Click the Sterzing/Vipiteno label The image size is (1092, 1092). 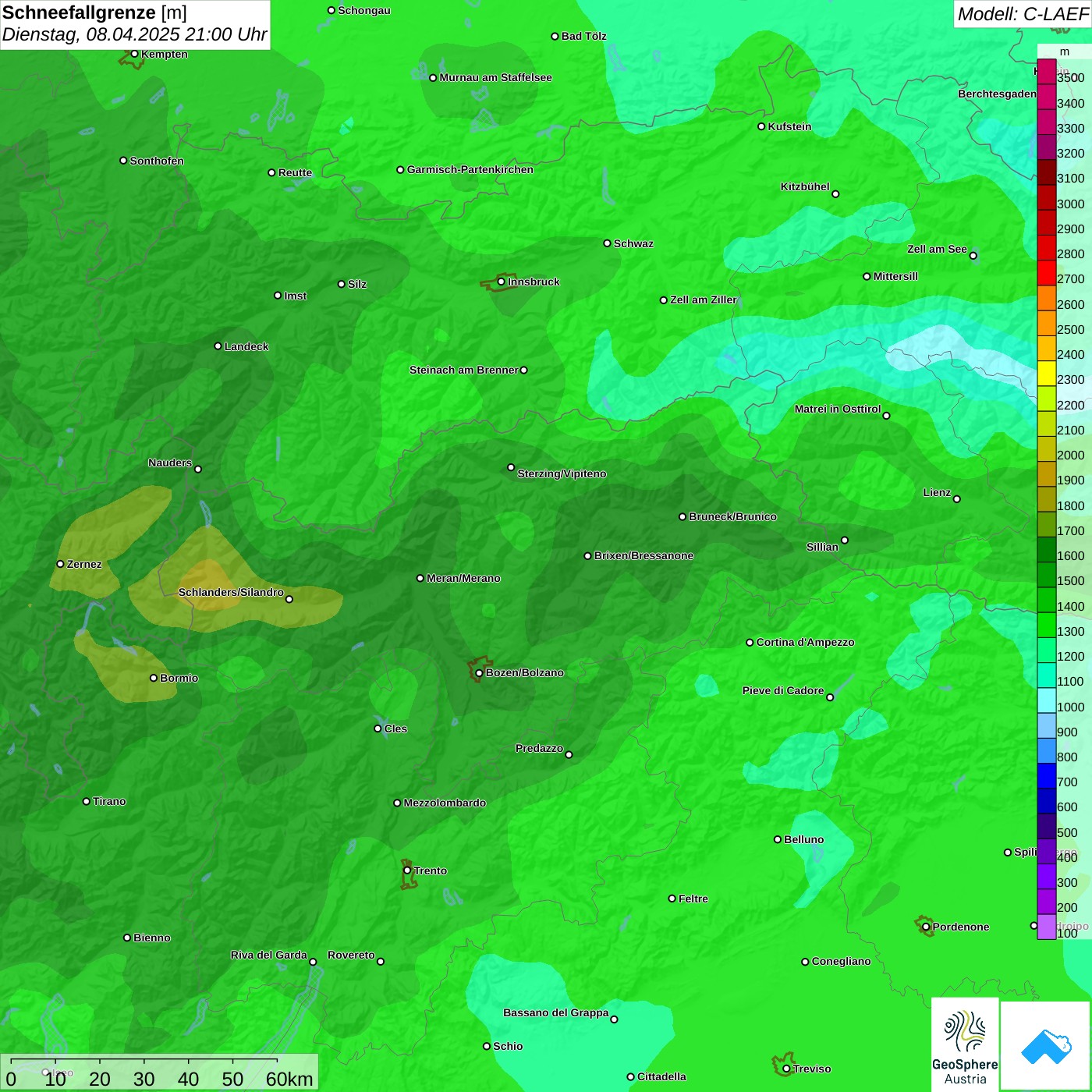[x=562, y=473]
